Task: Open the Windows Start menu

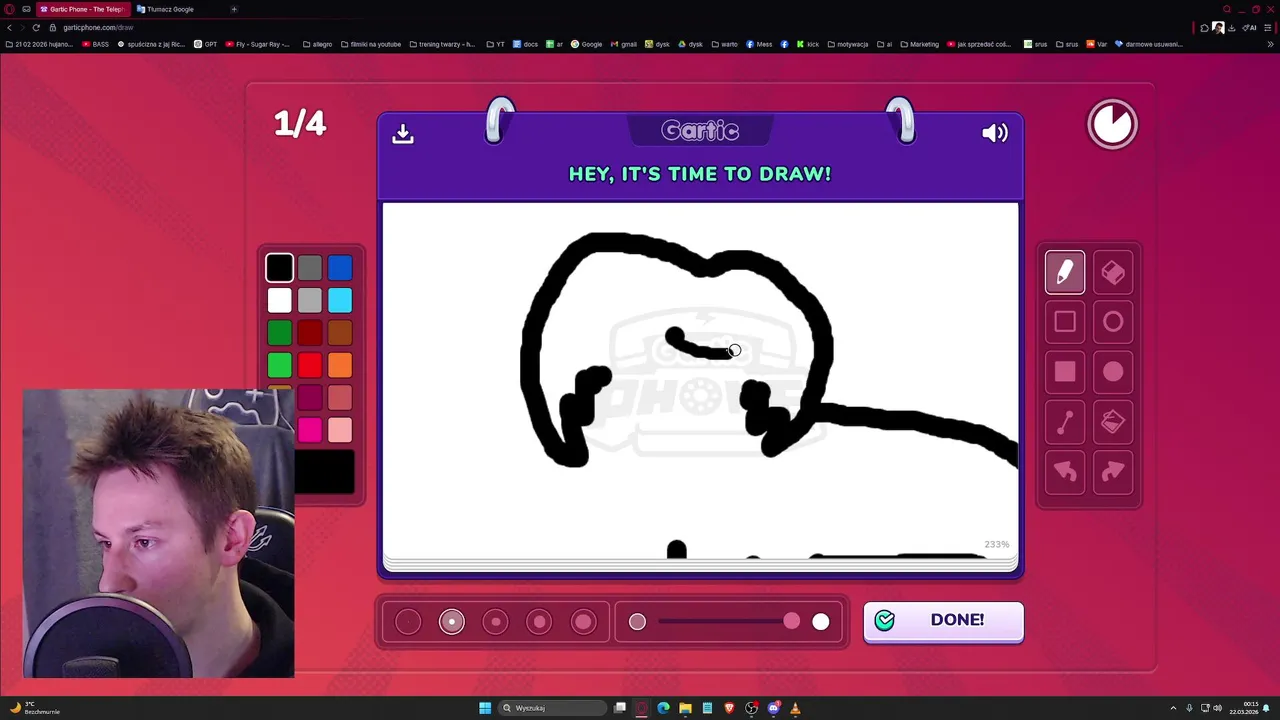Action: (x=485, y=708)
